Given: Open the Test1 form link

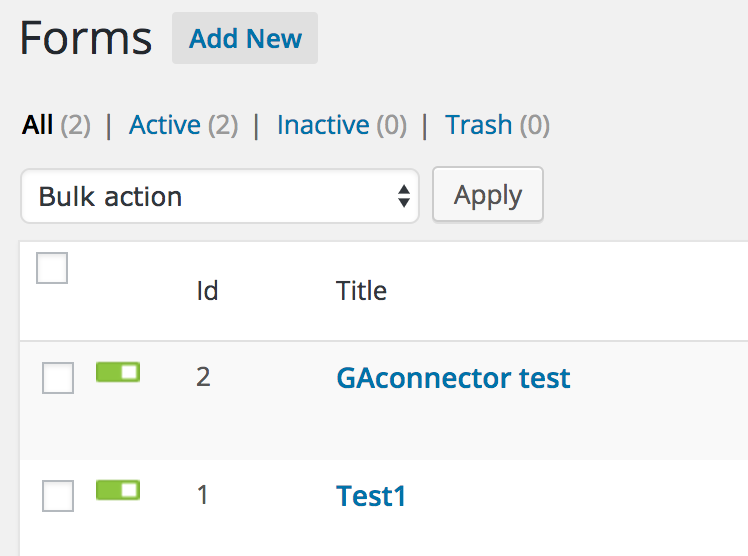Looking at the screenshot, I should tap(371, 496).
